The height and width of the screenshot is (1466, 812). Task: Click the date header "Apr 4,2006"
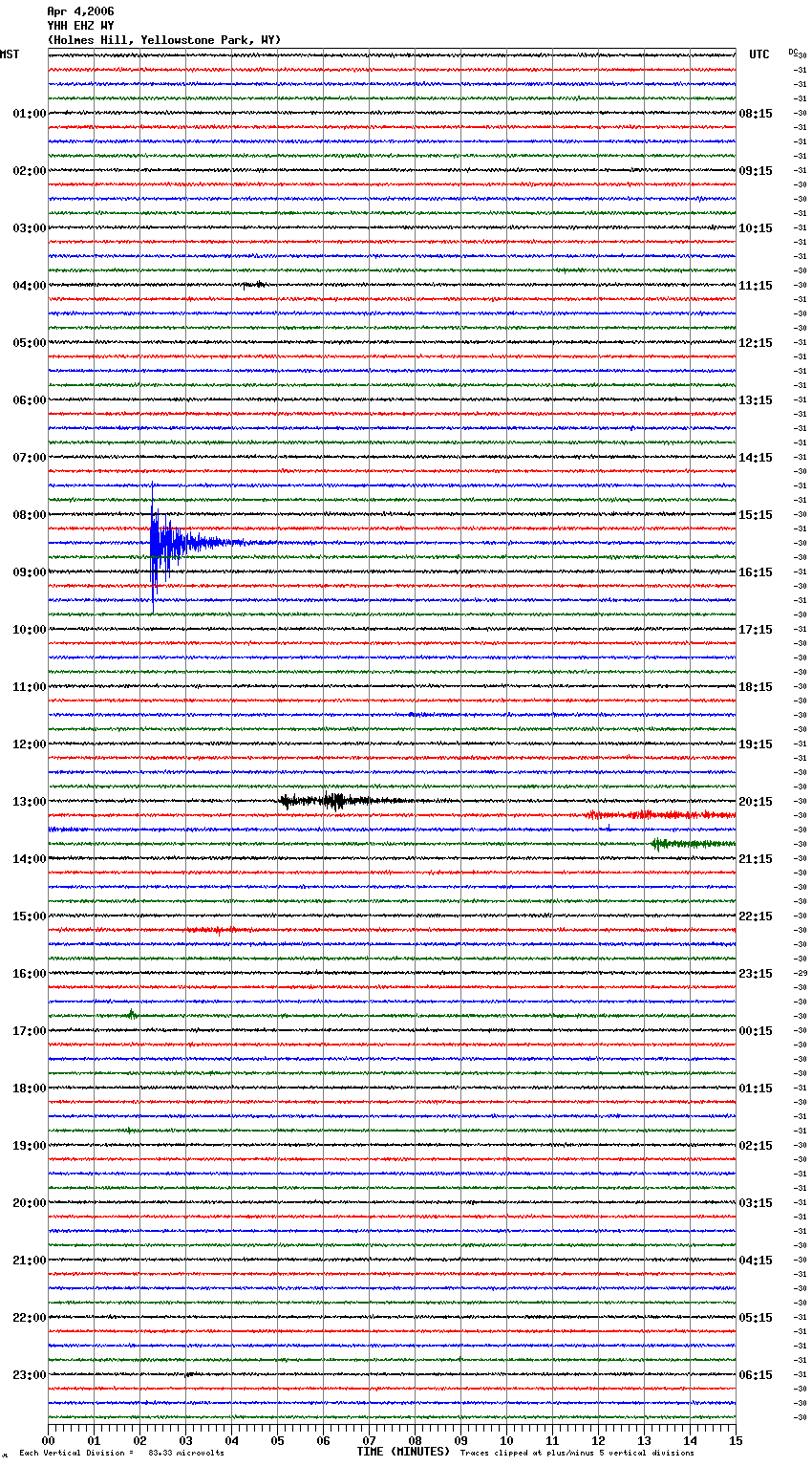pyautogui.click(x=80, y=11)
